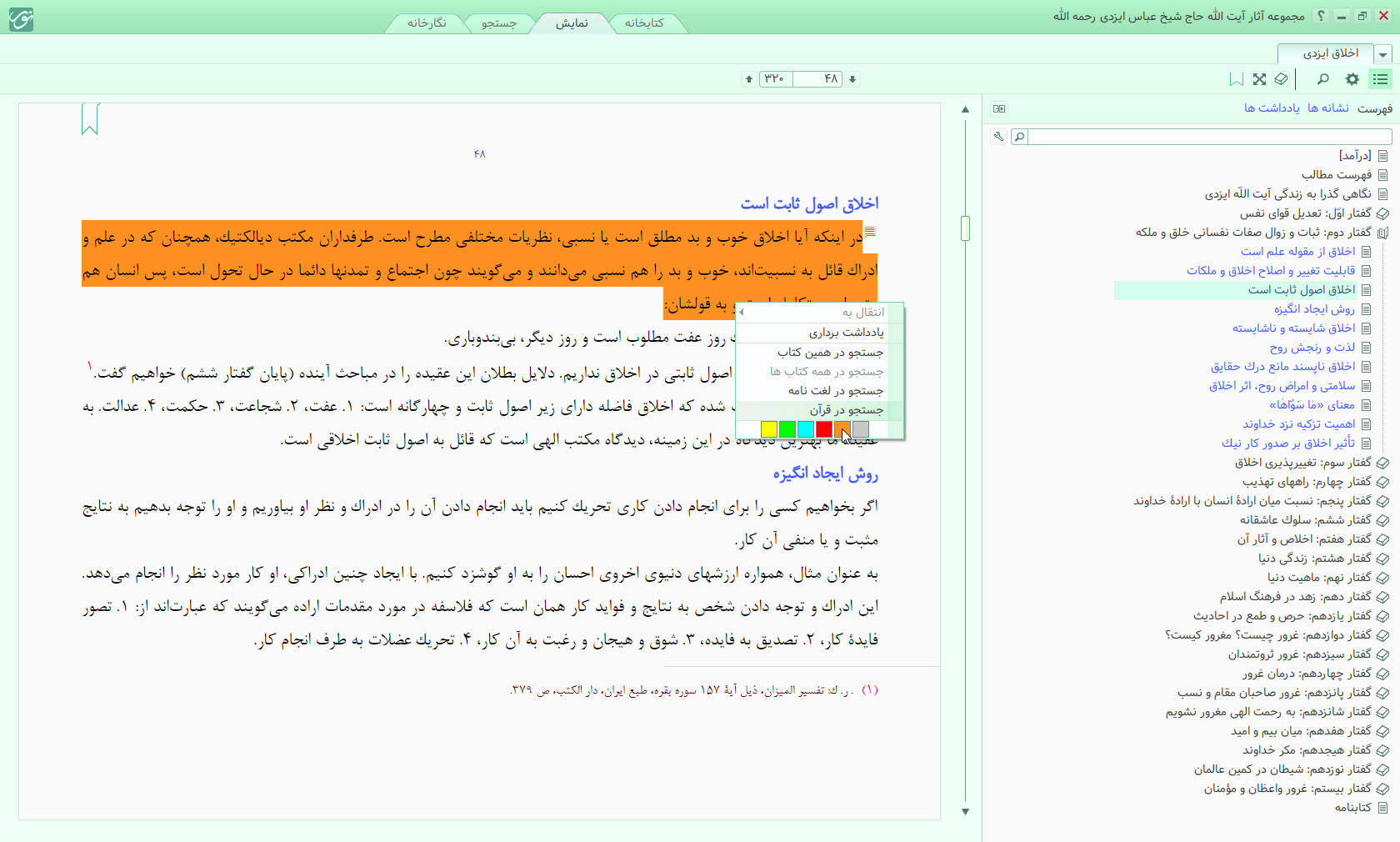Screen dimensions: 1400x842
Task: Open display settings gear icon
Action: pos(1352,79)
